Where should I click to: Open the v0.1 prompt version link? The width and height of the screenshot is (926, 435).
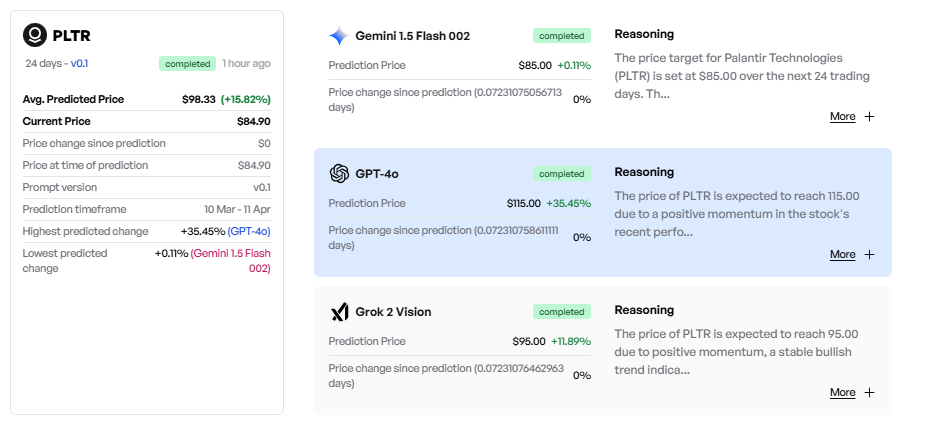[x=79, y=64]
